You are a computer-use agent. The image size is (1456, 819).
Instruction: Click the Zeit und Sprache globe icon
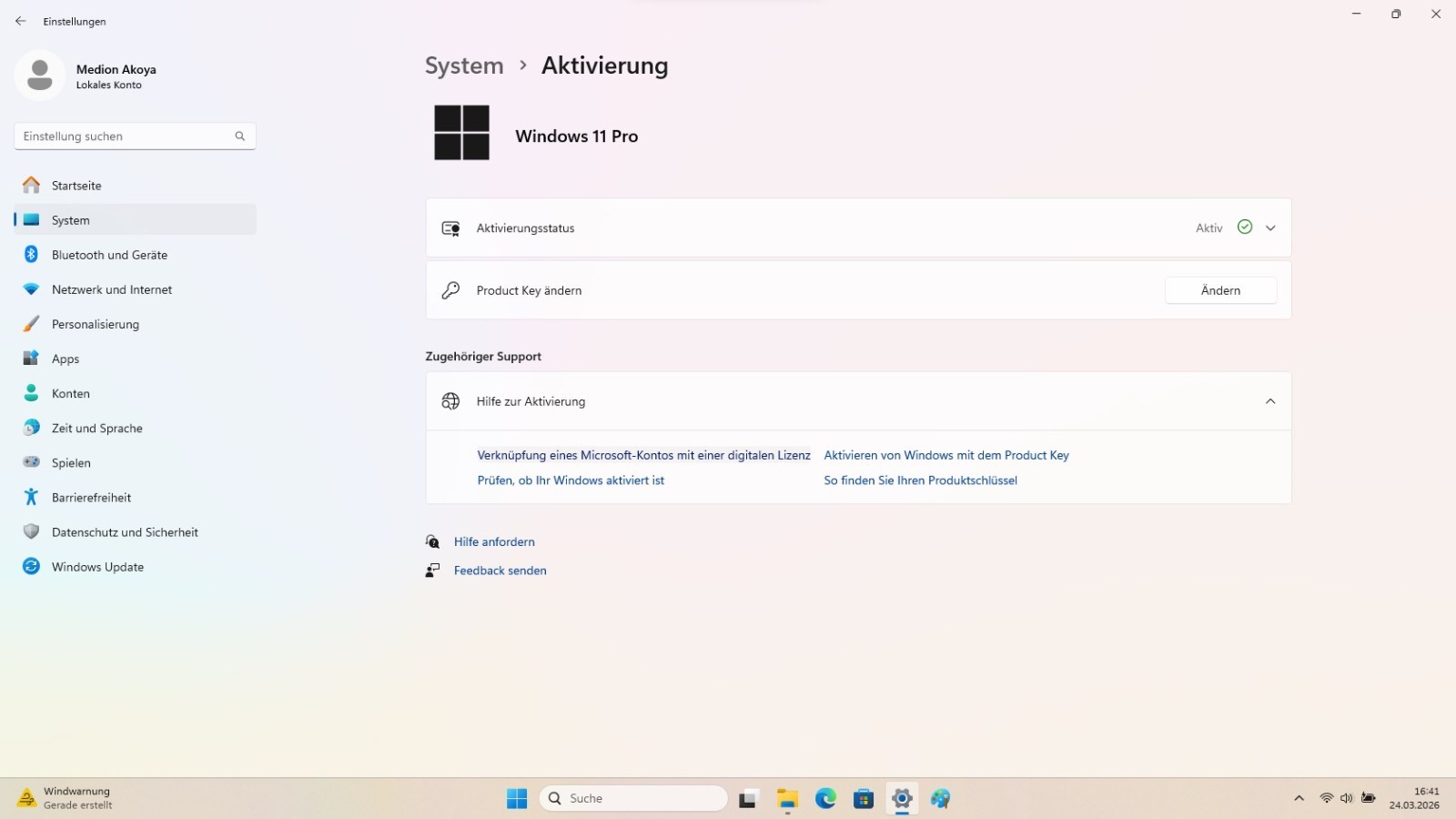[31, 428]
